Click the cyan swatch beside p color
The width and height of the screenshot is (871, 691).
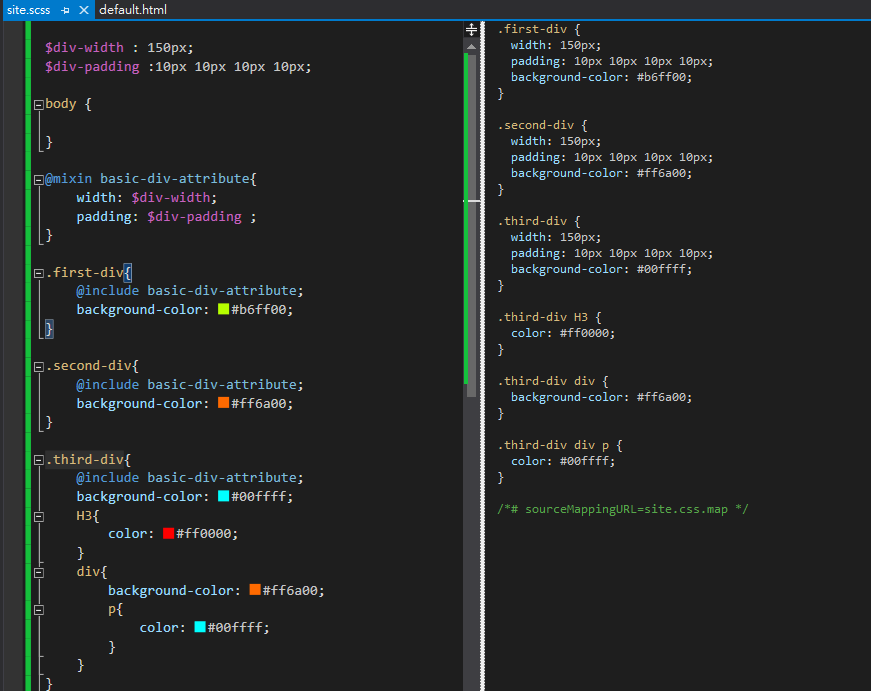200,627
